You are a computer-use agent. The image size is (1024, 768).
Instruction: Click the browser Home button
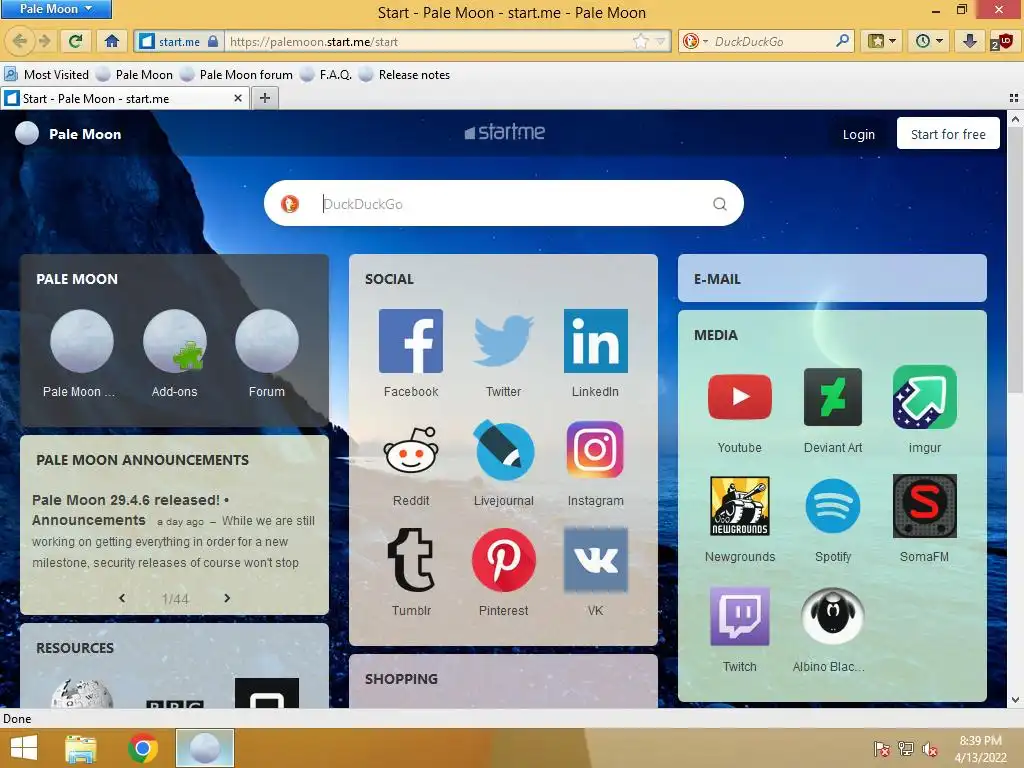[x=112, y=41]
